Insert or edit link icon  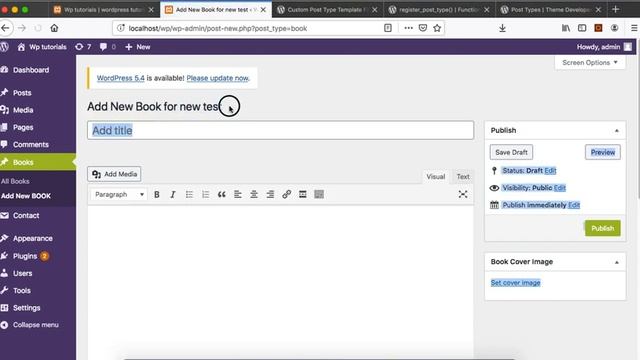coord(287,195)
